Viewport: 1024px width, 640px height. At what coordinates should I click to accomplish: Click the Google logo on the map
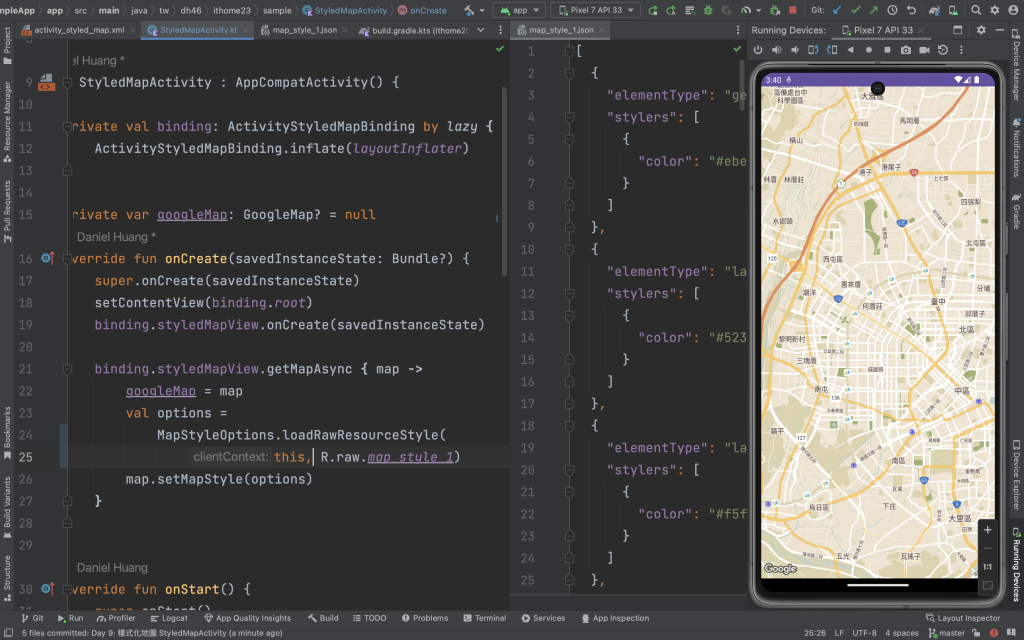click(x=781, y=569)
